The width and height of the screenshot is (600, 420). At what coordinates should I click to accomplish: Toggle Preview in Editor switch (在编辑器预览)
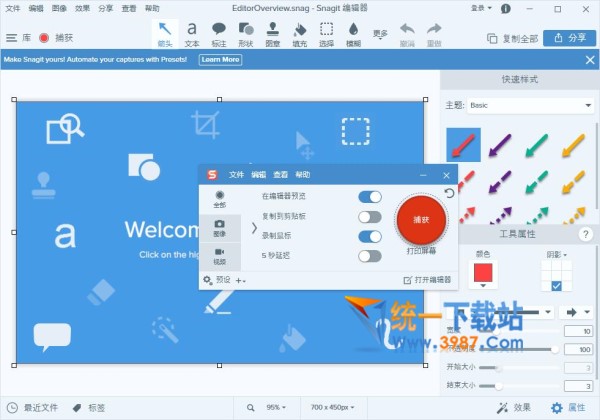pos(370,197)
